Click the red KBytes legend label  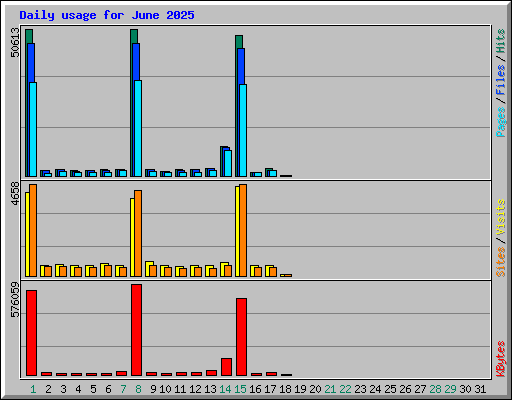click(500, 359)
